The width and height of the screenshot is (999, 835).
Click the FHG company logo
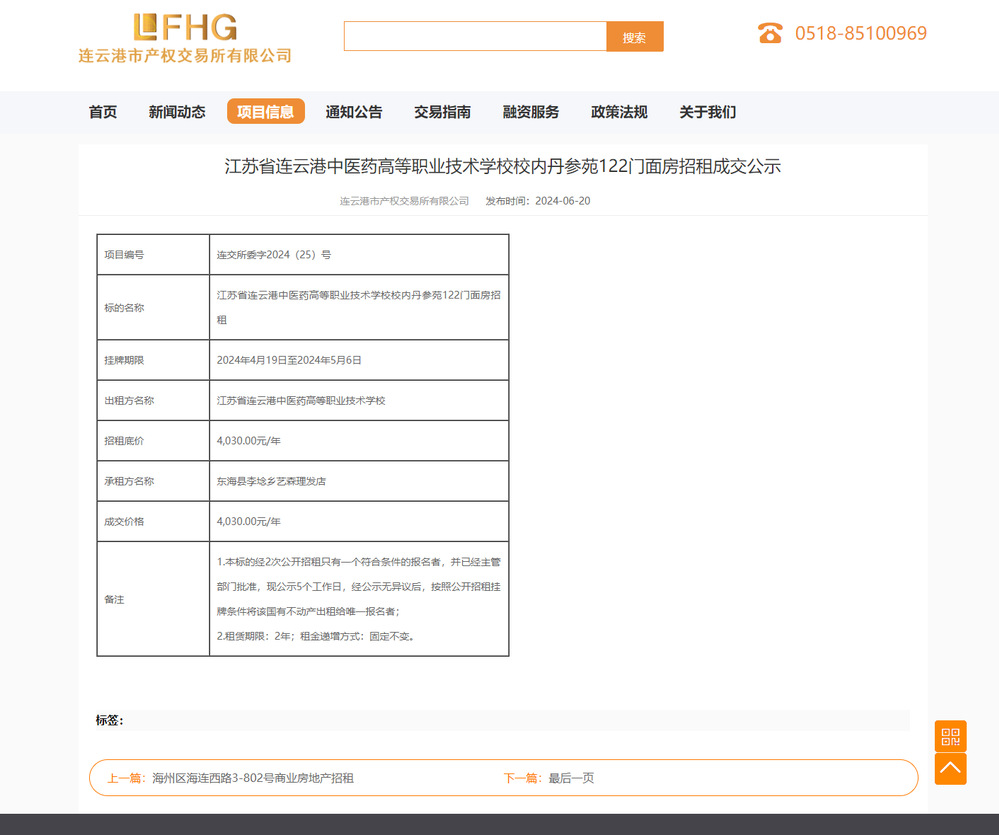(185, 27)
